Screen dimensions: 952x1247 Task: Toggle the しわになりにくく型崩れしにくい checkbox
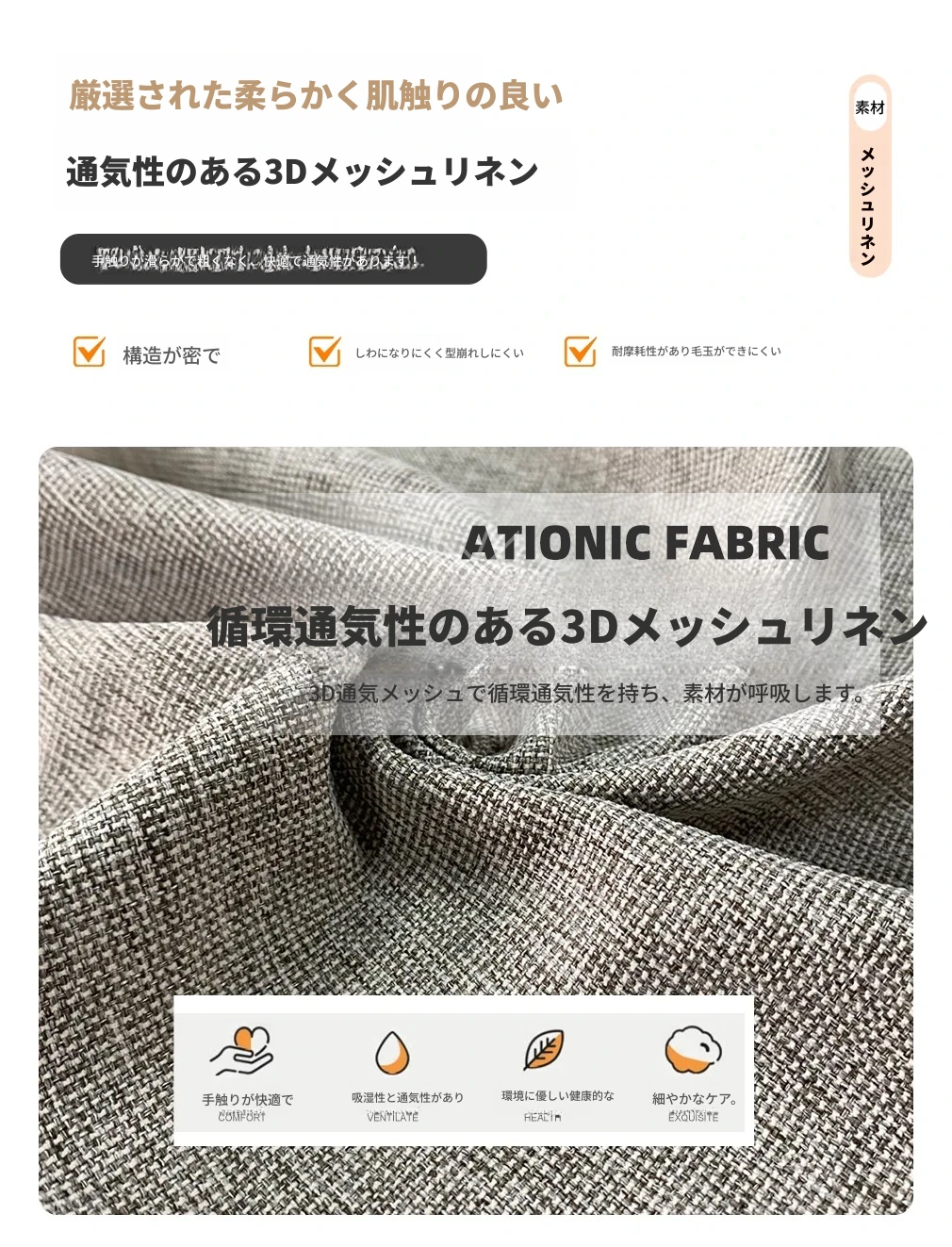(324, 352)
